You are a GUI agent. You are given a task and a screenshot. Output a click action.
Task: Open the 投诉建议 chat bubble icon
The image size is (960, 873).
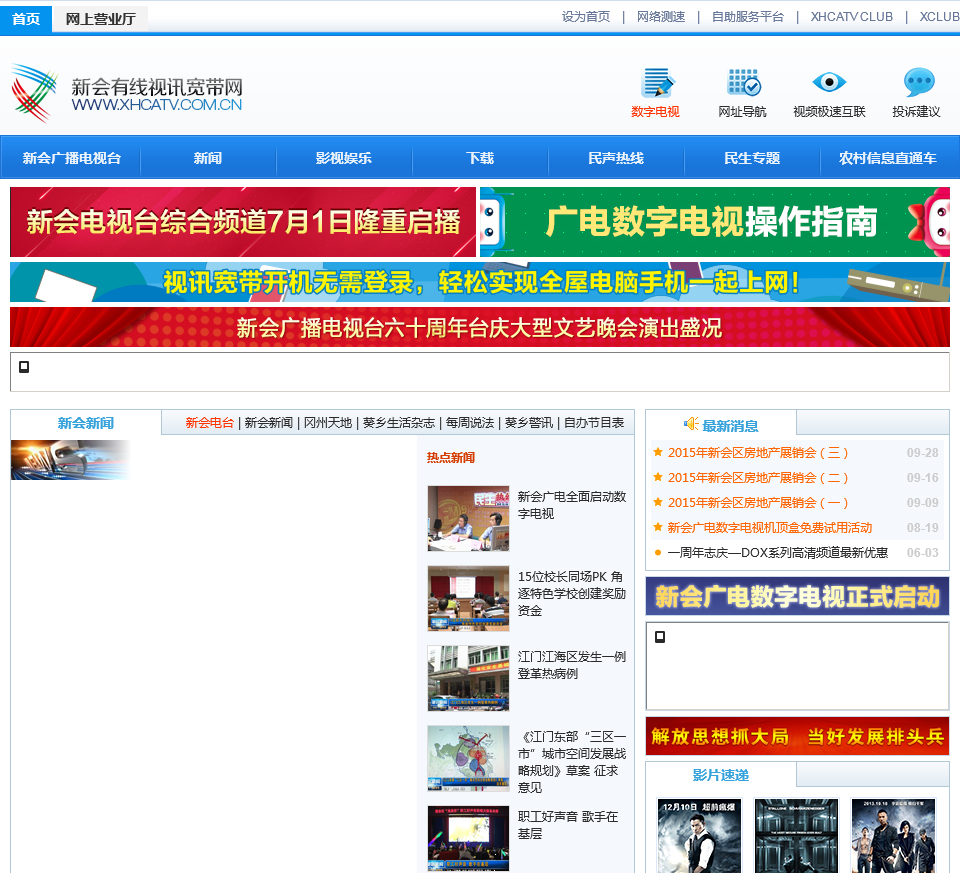[918, 83]
